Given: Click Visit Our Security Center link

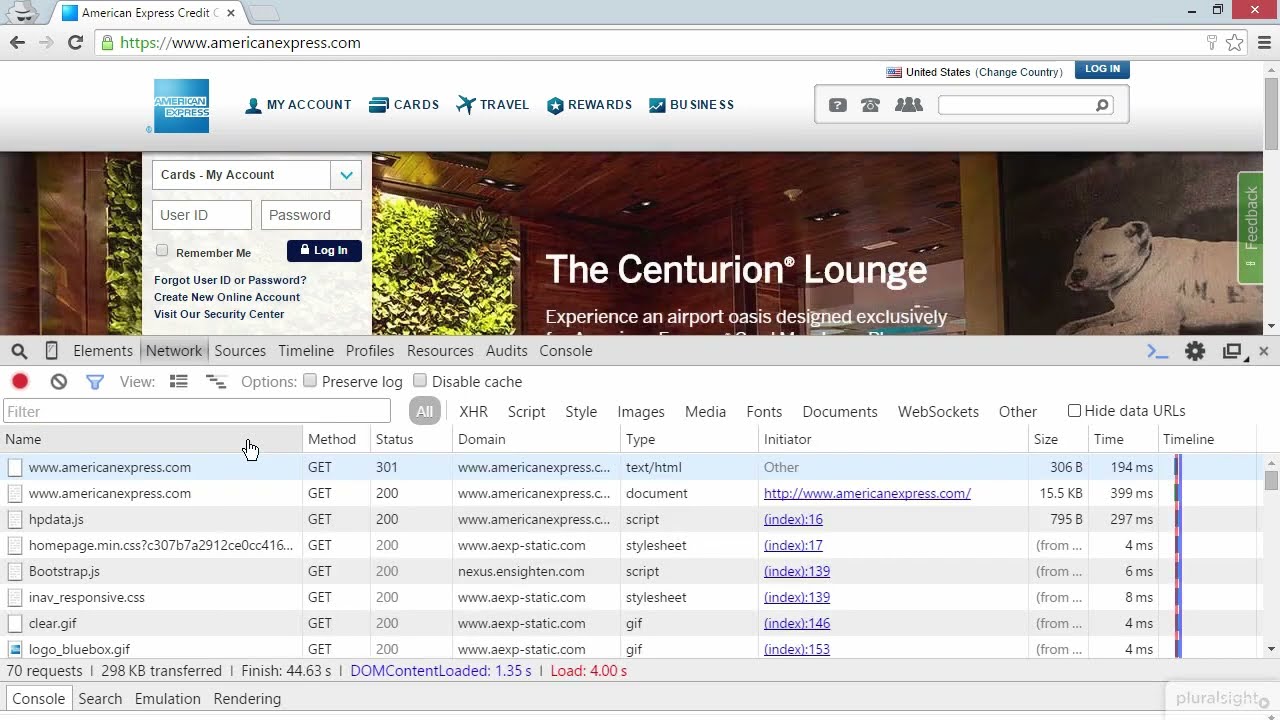Looking at the screenshot, I should coord(219,314).
